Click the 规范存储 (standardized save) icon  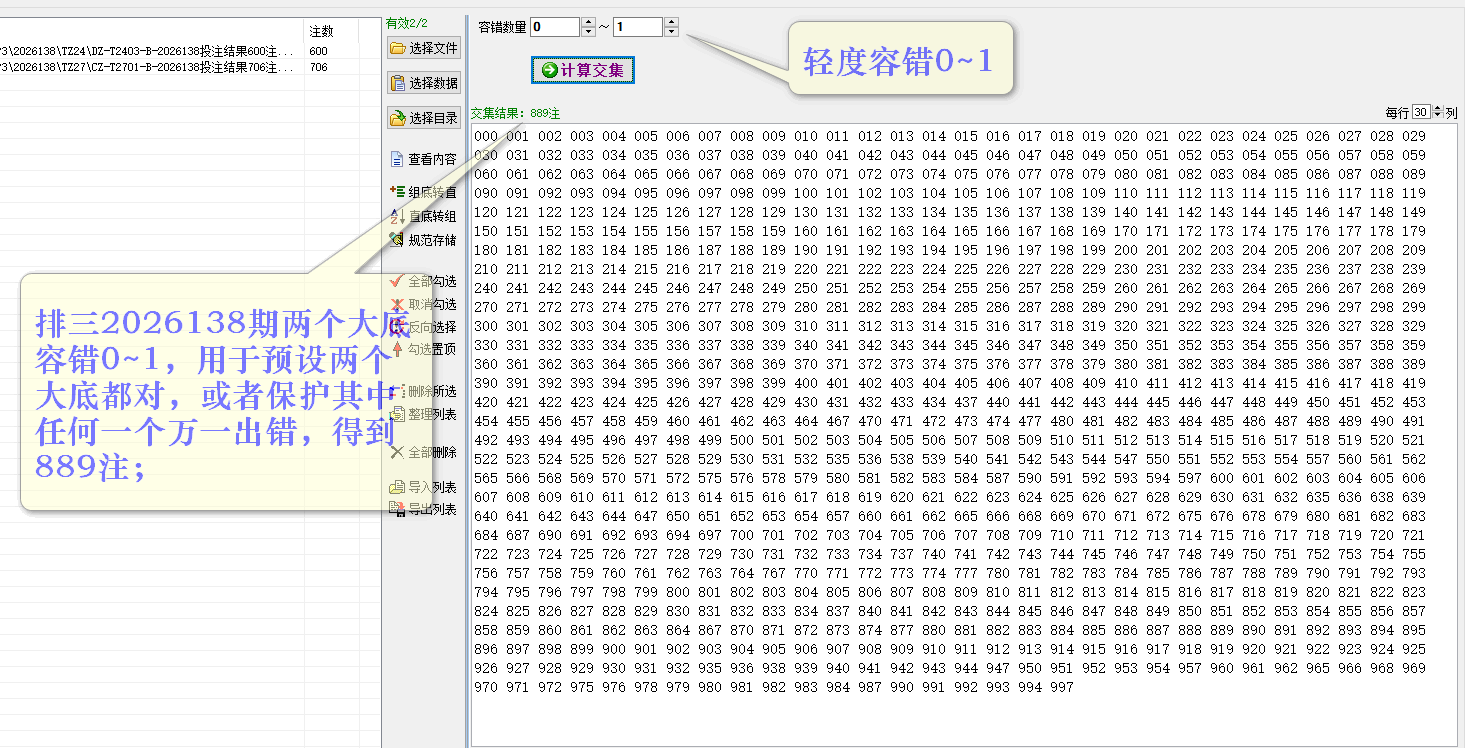(x=397, y=240)
